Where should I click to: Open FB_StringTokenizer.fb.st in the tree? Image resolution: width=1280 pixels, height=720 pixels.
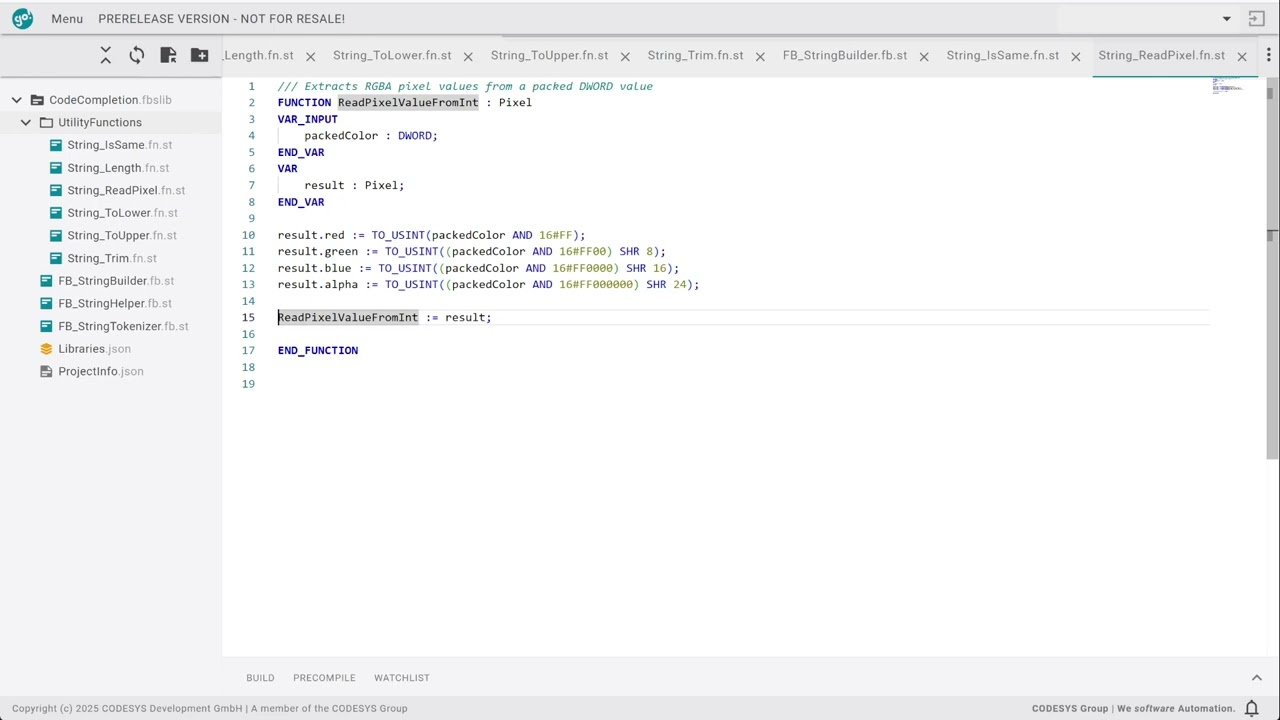tap(123, 326)
